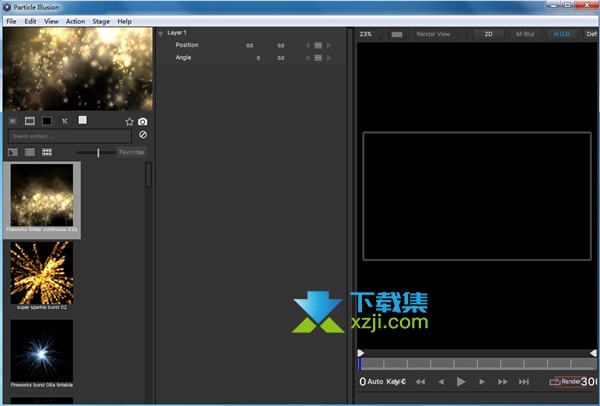This screenshot has height=406, width=600.
Task: Click the Favorites button
Action: pyautogui.click(x=131, y=152)
